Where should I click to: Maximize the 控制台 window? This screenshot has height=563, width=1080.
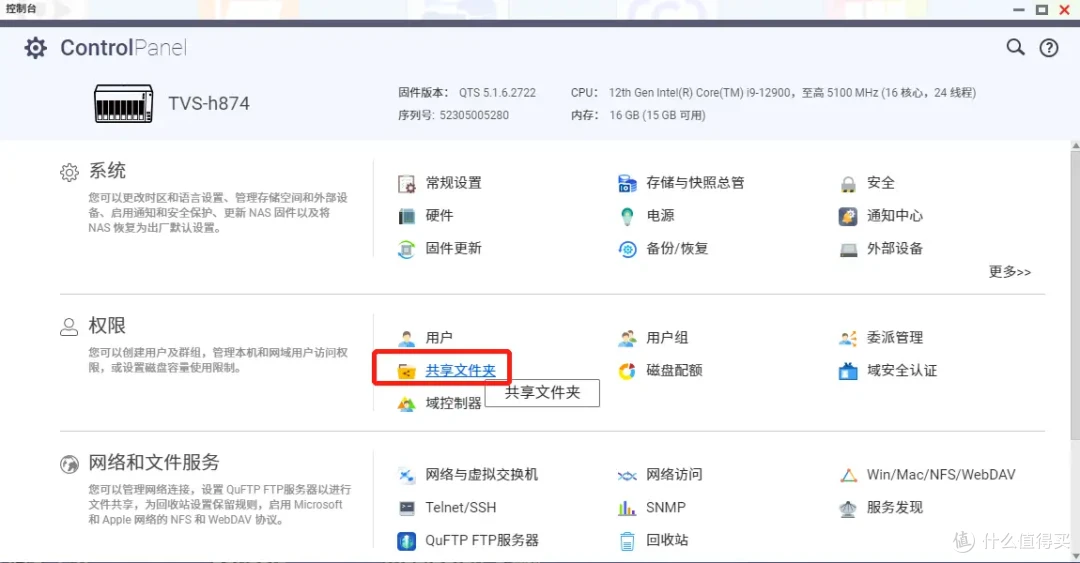click(1041, 10)
